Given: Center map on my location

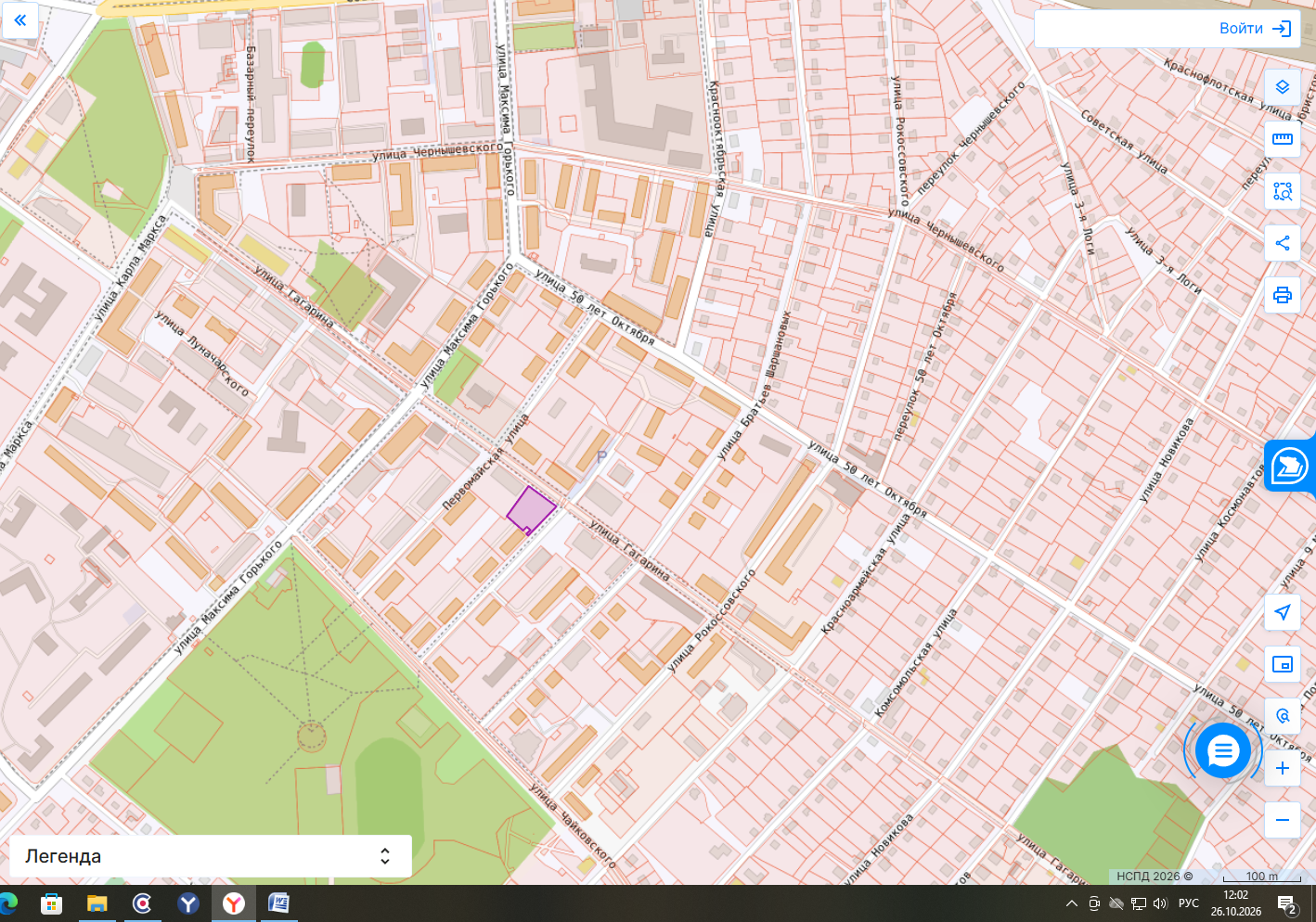Looking at the screenshot, I should coord(1283,612).
